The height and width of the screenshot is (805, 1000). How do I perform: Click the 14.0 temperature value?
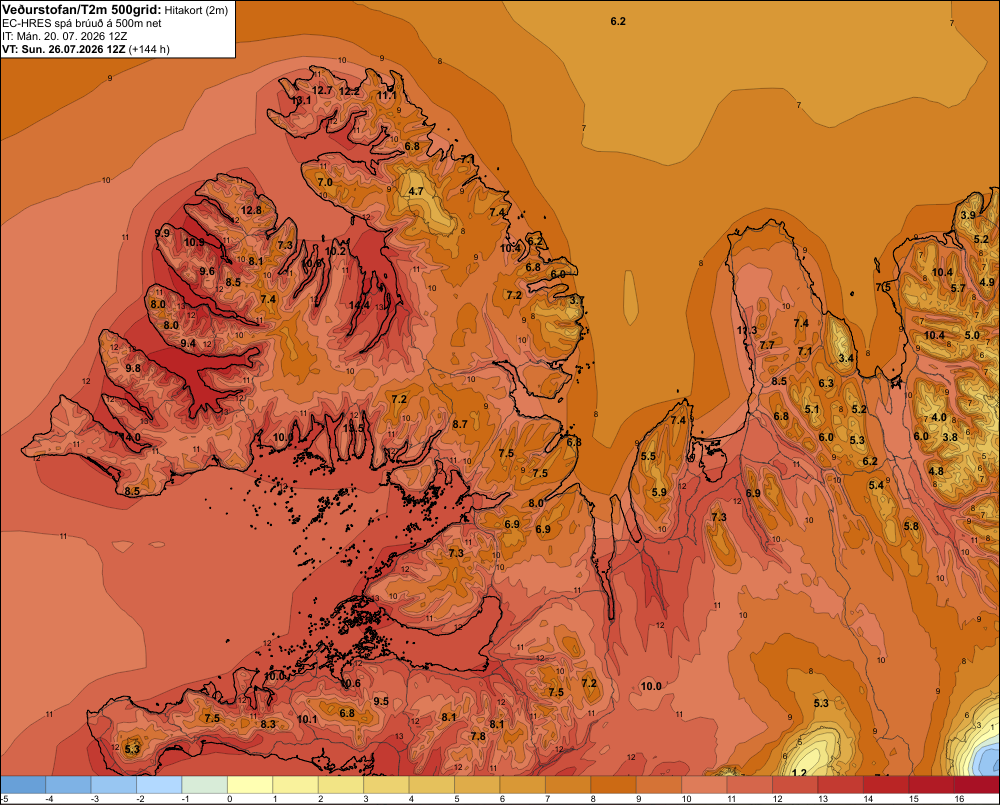coord(131,438)
